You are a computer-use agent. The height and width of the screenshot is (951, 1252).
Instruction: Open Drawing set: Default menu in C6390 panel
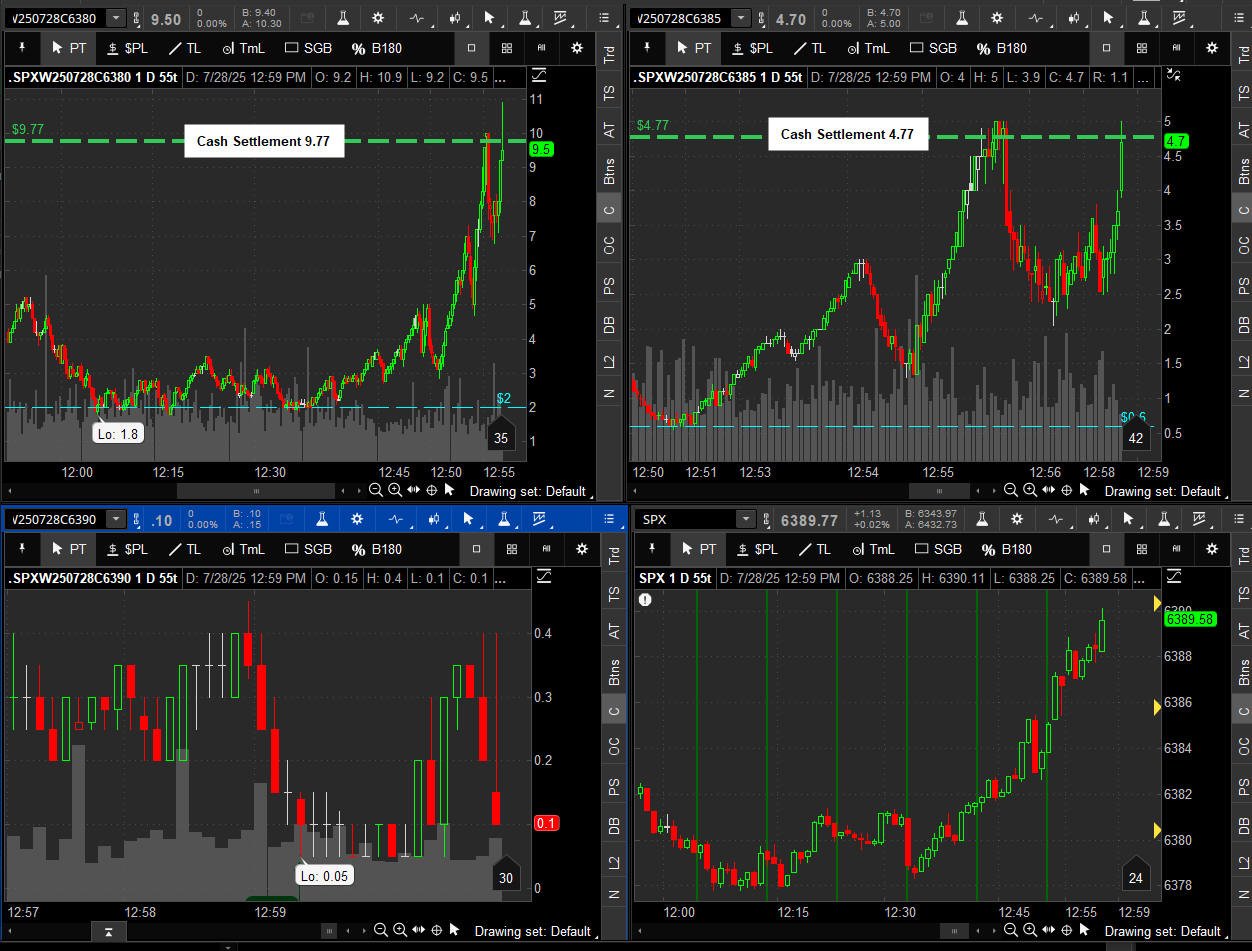tap(531, 931)
